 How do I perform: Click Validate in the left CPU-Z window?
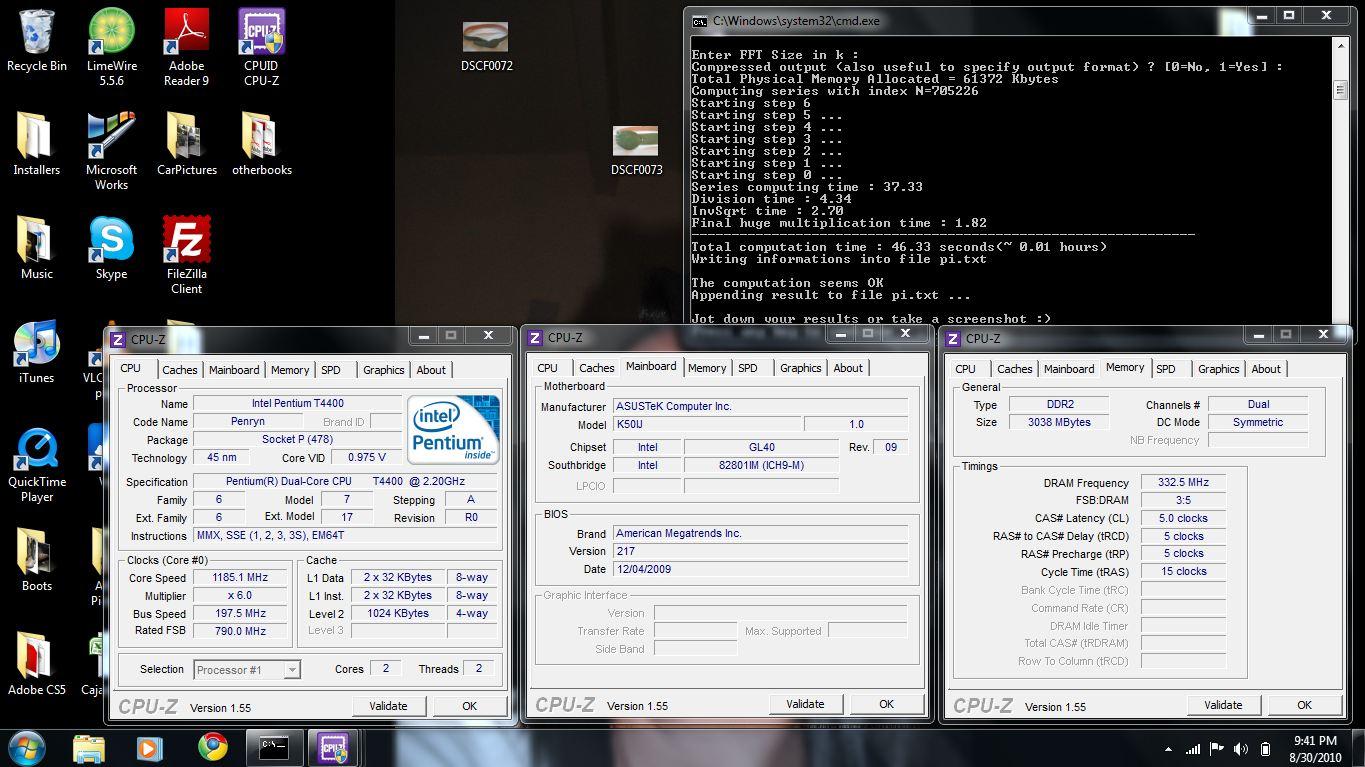(388, 706)
